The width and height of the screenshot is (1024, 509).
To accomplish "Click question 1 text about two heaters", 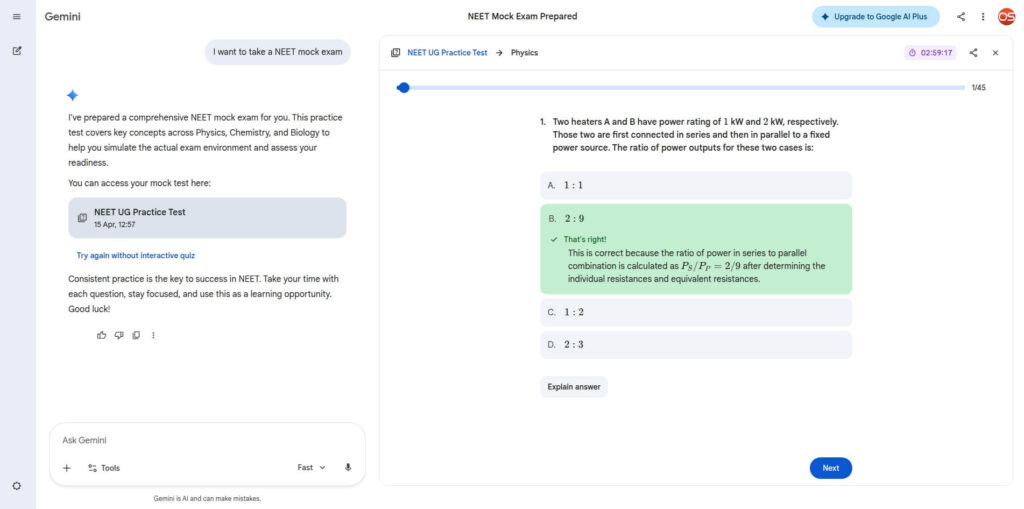I will (x=695, y=135).
